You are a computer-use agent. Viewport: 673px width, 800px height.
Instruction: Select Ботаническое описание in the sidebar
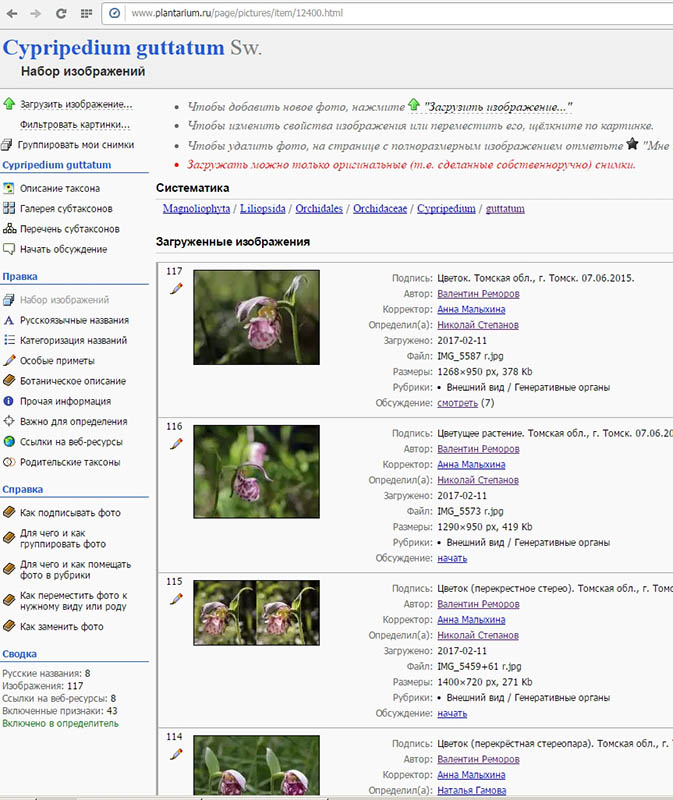(72, 381)
